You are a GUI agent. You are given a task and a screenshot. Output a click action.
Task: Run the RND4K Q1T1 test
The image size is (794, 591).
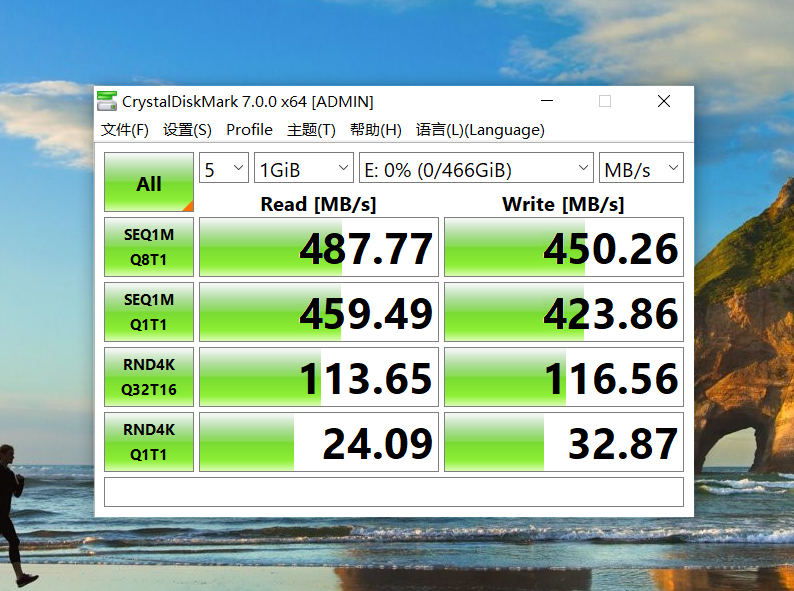149,442
